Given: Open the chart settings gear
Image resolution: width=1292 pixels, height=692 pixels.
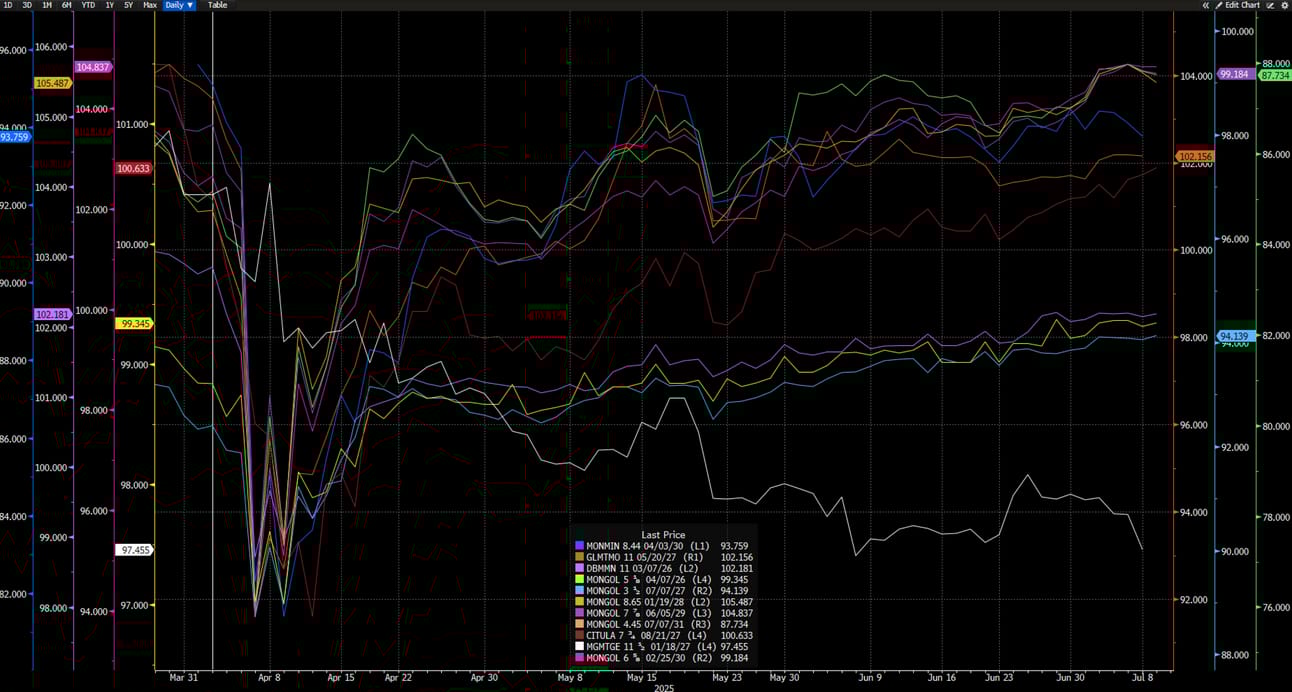Looking at the screenshot, I should (x=1284, y=5).
